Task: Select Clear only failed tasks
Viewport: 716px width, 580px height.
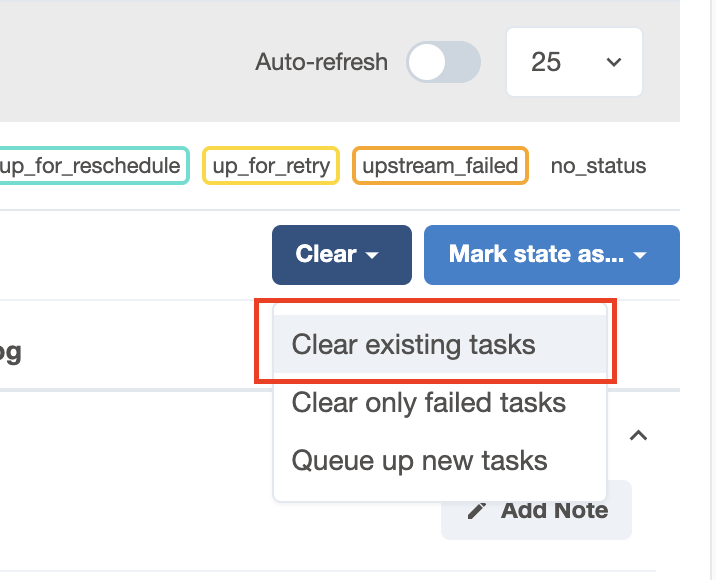Action: (x=428, y=403)
